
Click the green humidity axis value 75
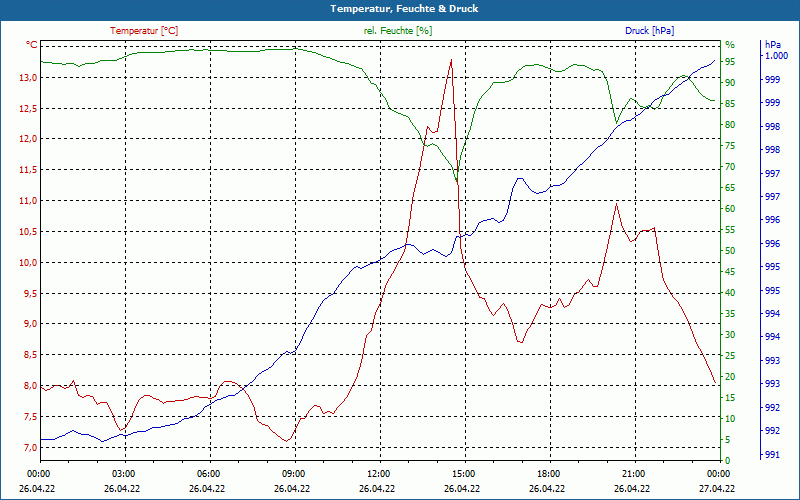pos(730,146)
